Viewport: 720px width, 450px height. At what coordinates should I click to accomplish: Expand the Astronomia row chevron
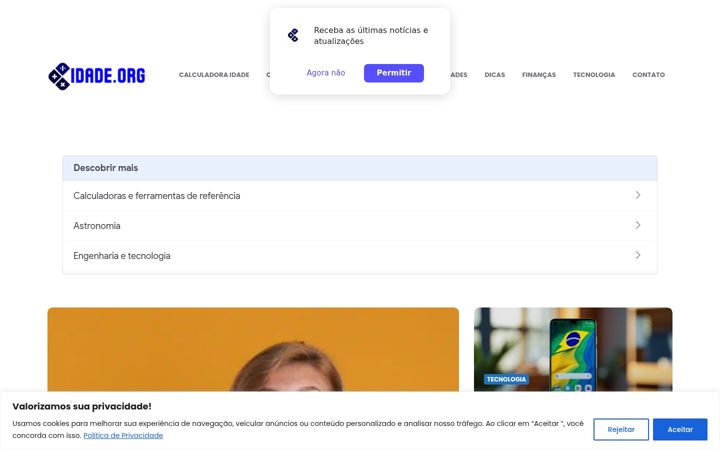[x=638, y=225]
